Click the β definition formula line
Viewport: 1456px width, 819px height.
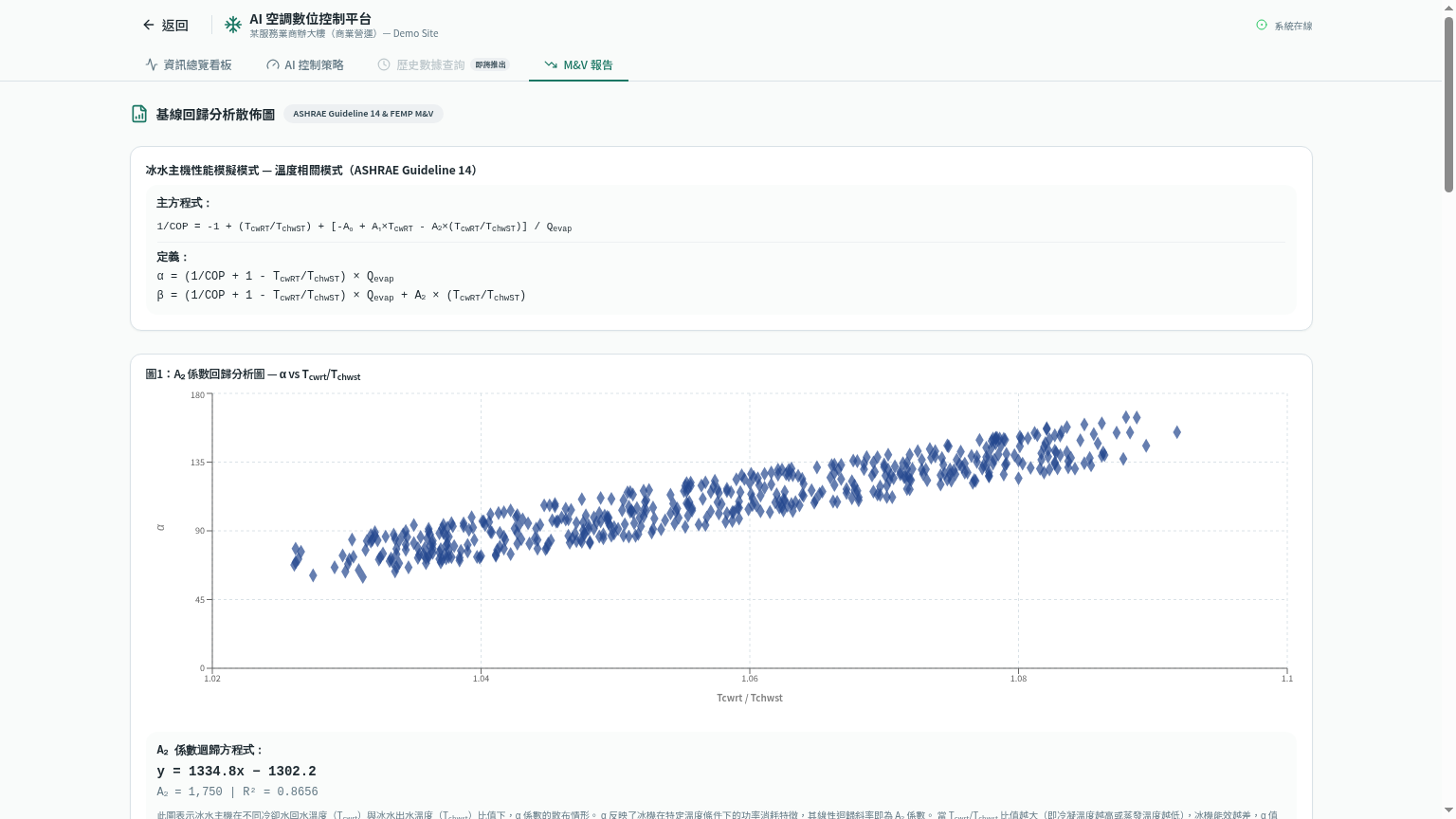click(x=341, y=296)
